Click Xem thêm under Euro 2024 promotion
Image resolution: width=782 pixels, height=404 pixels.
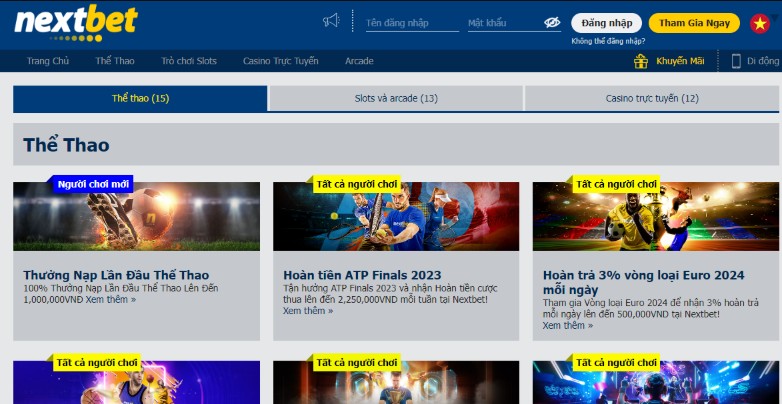tap(567, 326)
